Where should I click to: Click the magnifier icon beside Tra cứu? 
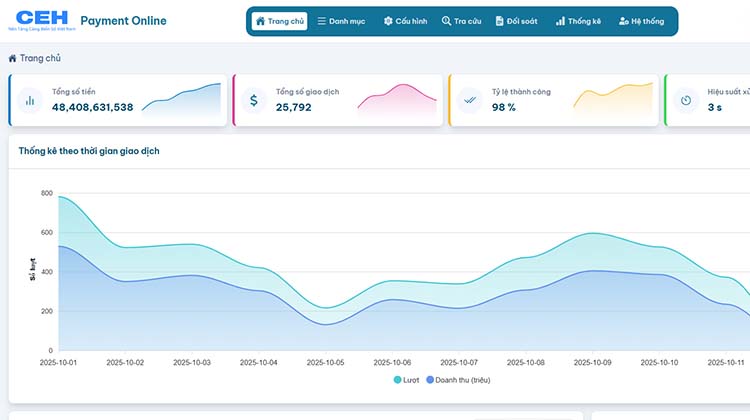tap(446, 21)
